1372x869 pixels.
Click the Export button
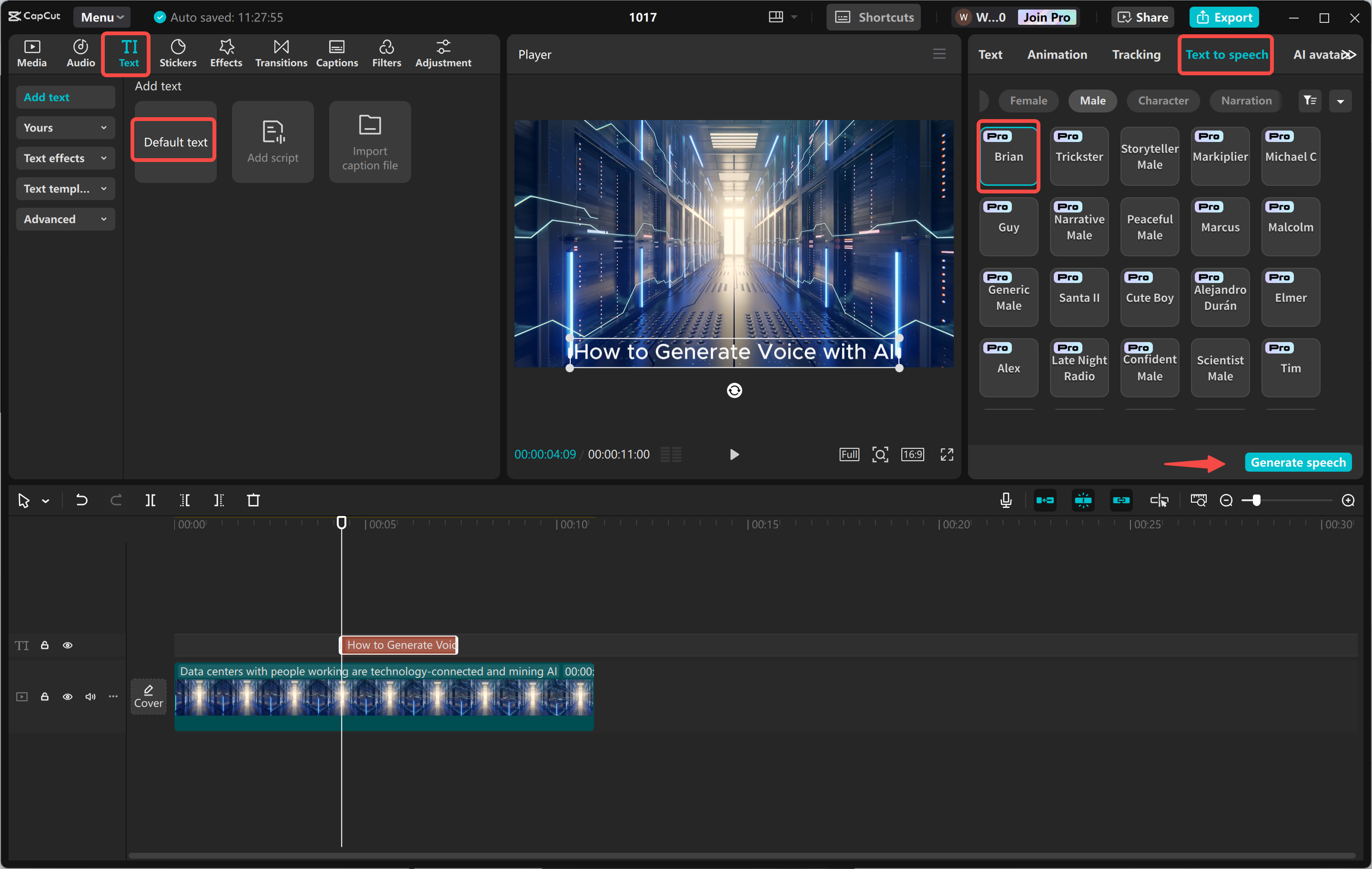click(1224, 17)
